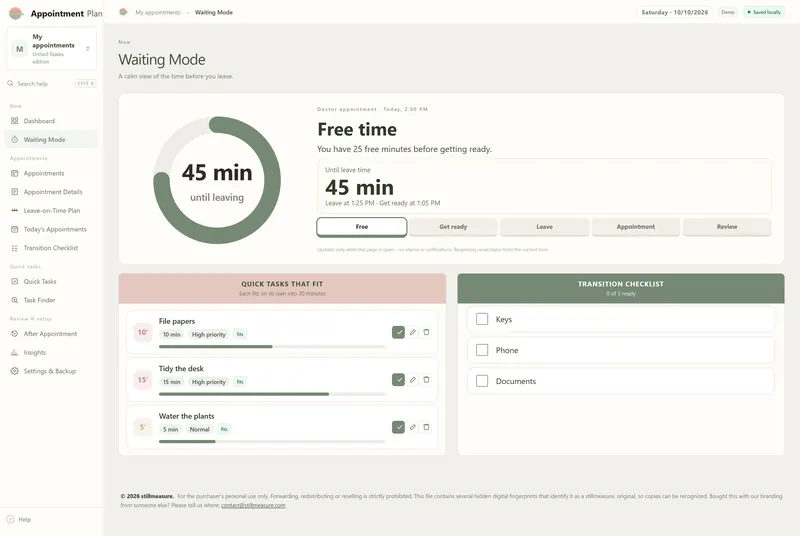Screen dimensions: 800x536
Task: Click the Insights chart icon
Action: tap(14, 352)
